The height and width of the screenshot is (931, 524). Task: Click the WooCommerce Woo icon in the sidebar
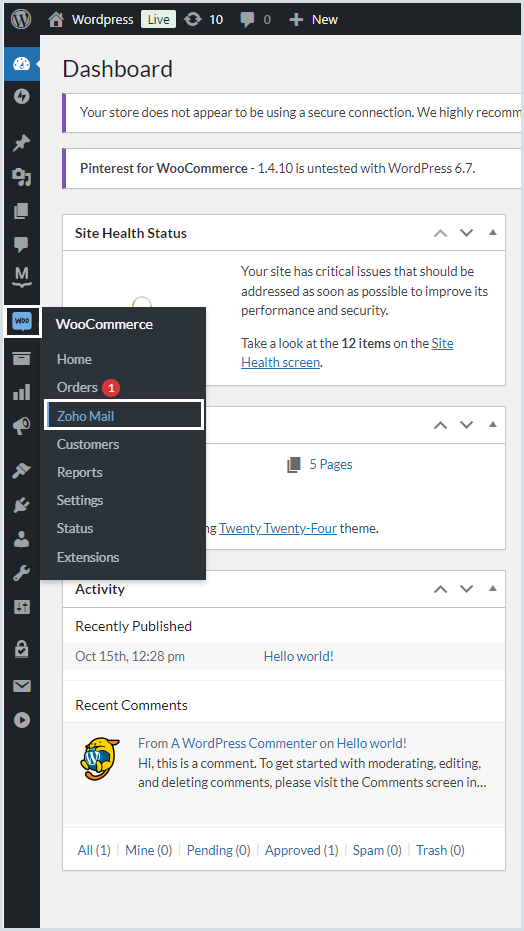pos(22,321)
